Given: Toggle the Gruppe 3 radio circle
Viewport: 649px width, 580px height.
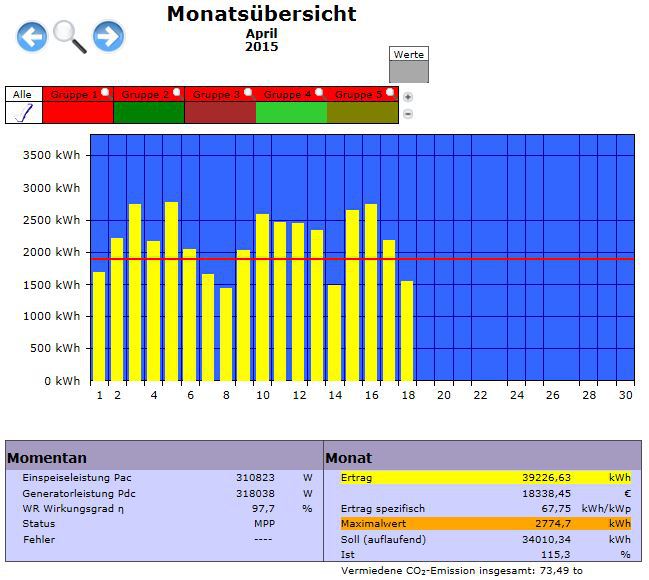Looking at the screenshot, I should click(248, 92).
